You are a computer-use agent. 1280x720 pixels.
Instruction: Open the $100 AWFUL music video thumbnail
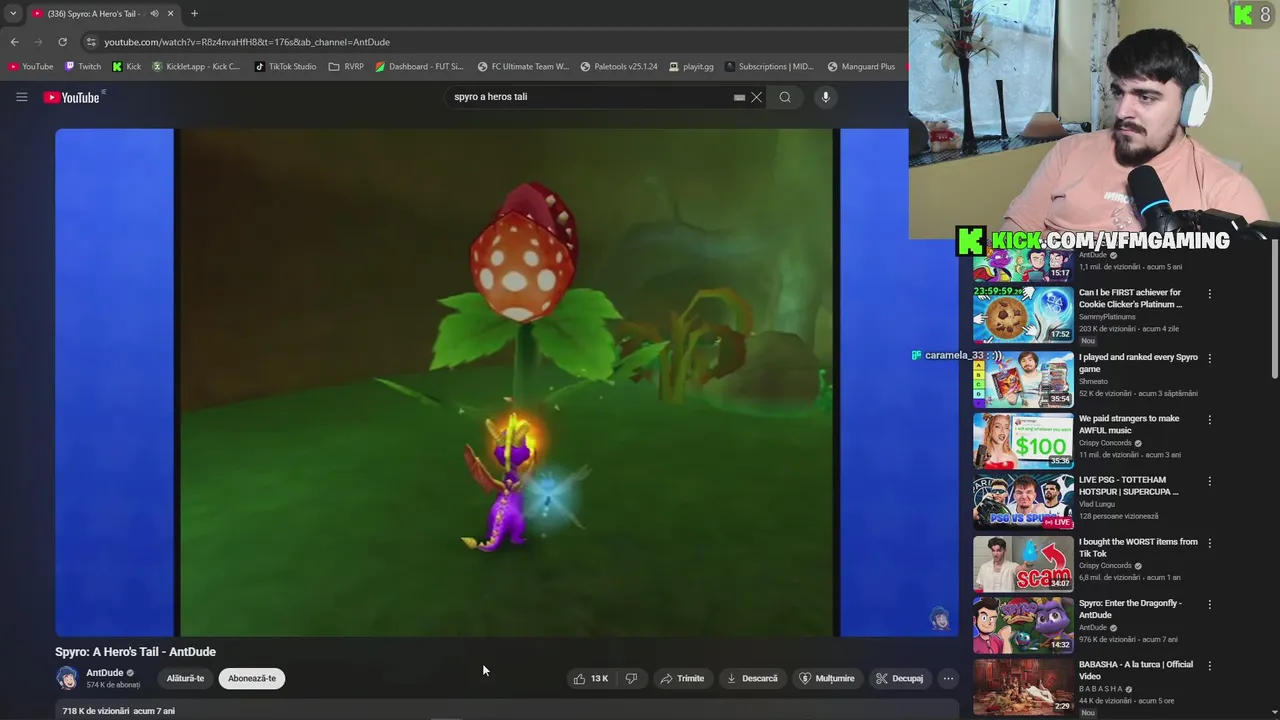point(1023,440)
